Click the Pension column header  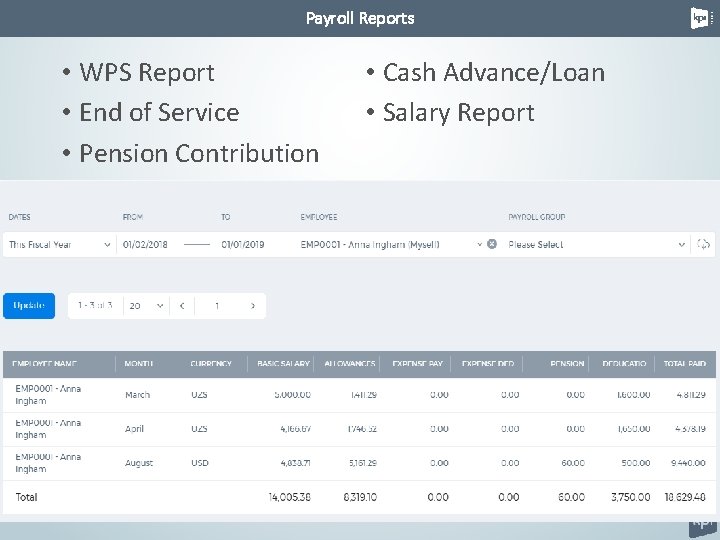pos(567,364)
